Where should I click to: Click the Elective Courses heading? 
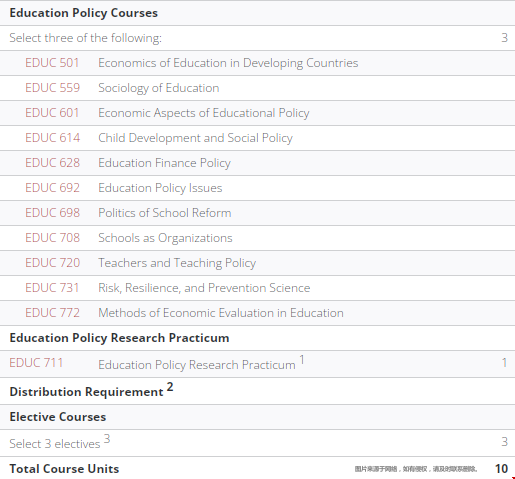[58, 417]
